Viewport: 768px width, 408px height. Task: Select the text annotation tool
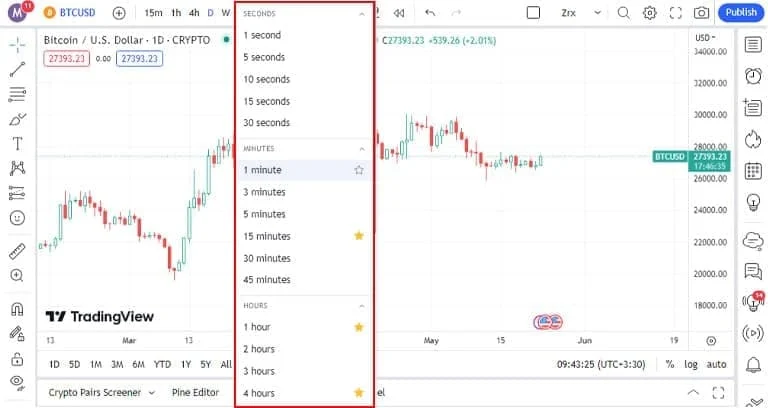[17, 144]
